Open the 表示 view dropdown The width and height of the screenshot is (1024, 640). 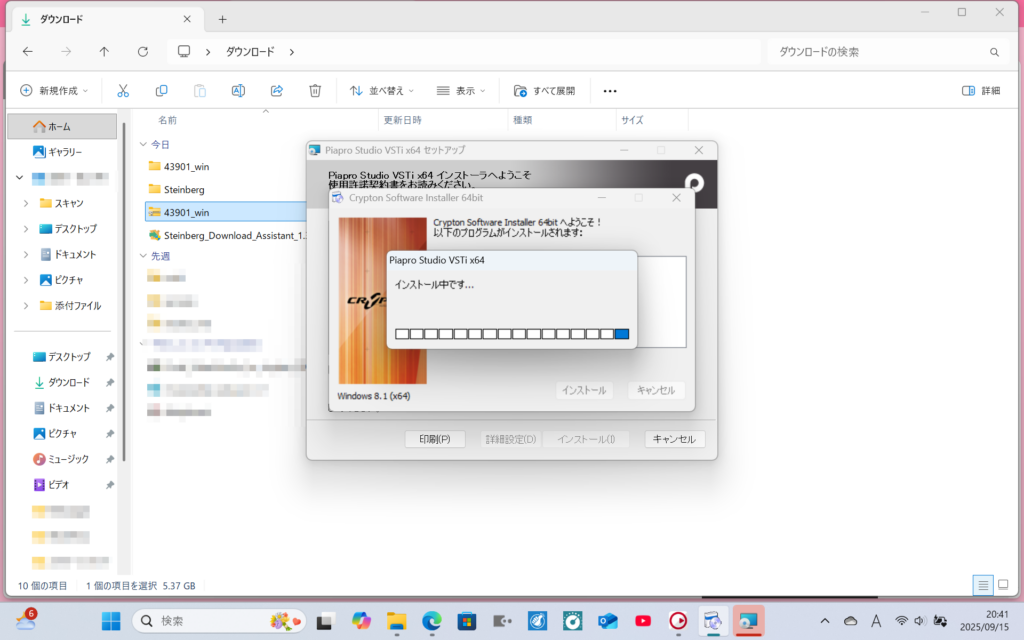[461, 90]
